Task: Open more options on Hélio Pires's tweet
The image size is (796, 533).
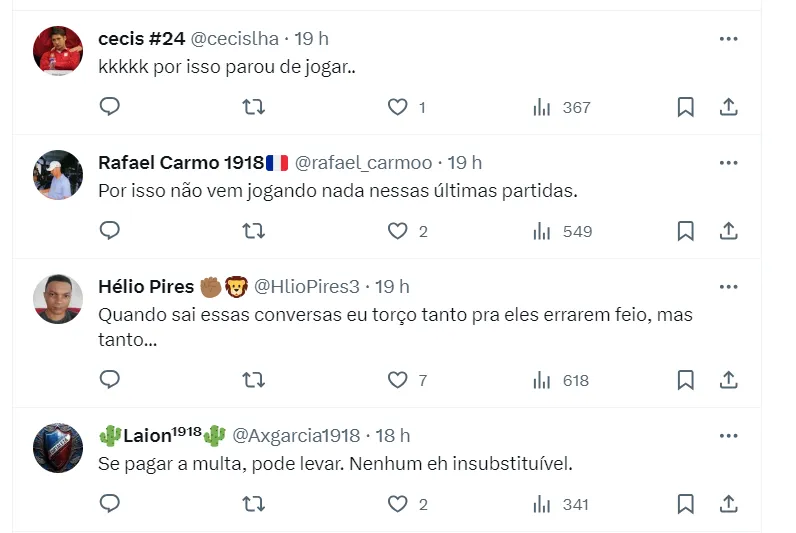Action: (729, 287)
